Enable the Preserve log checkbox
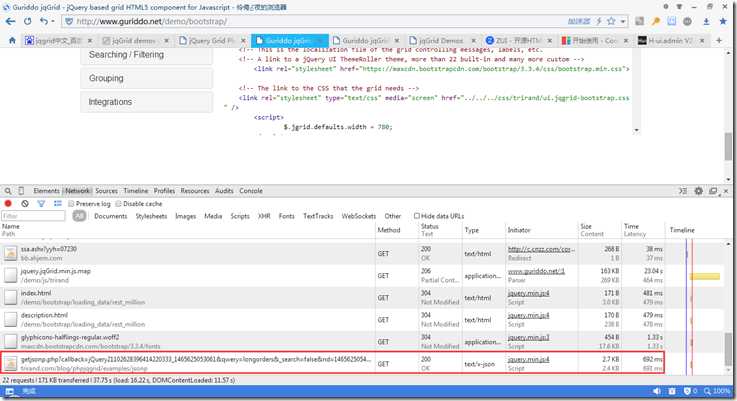737x401 pixels. pyautogui.click(x=70, y=203)
